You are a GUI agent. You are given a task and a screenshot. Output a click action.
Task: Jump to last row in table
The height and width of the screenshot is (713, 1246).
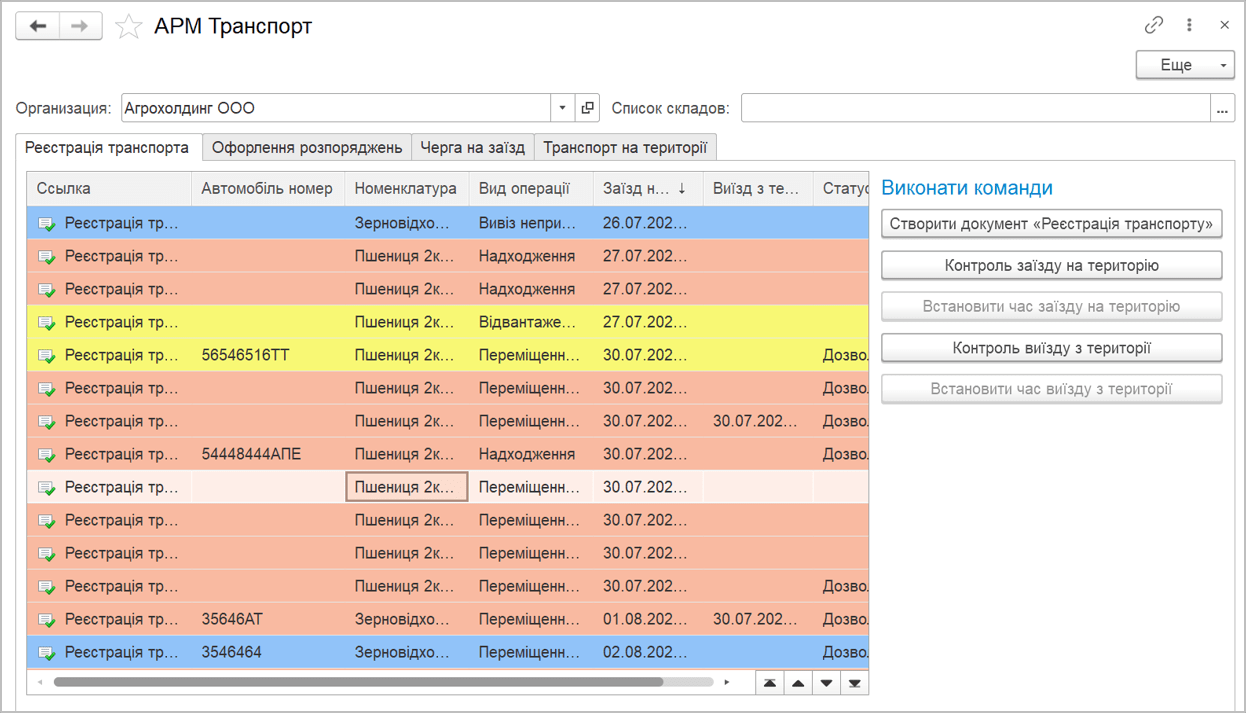854,683
